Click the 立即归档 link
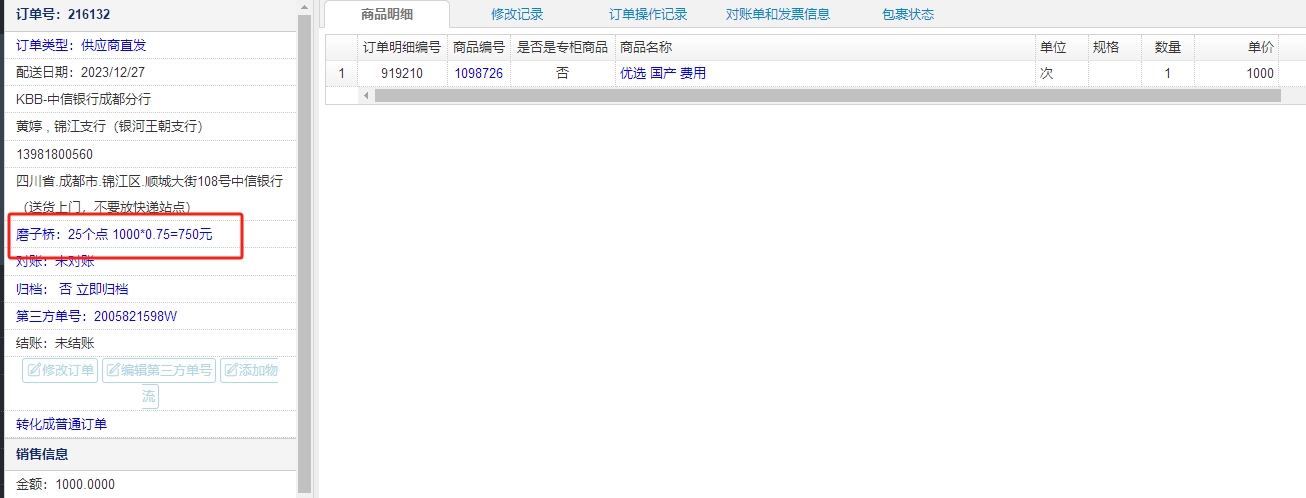 (x=102, y=289)
